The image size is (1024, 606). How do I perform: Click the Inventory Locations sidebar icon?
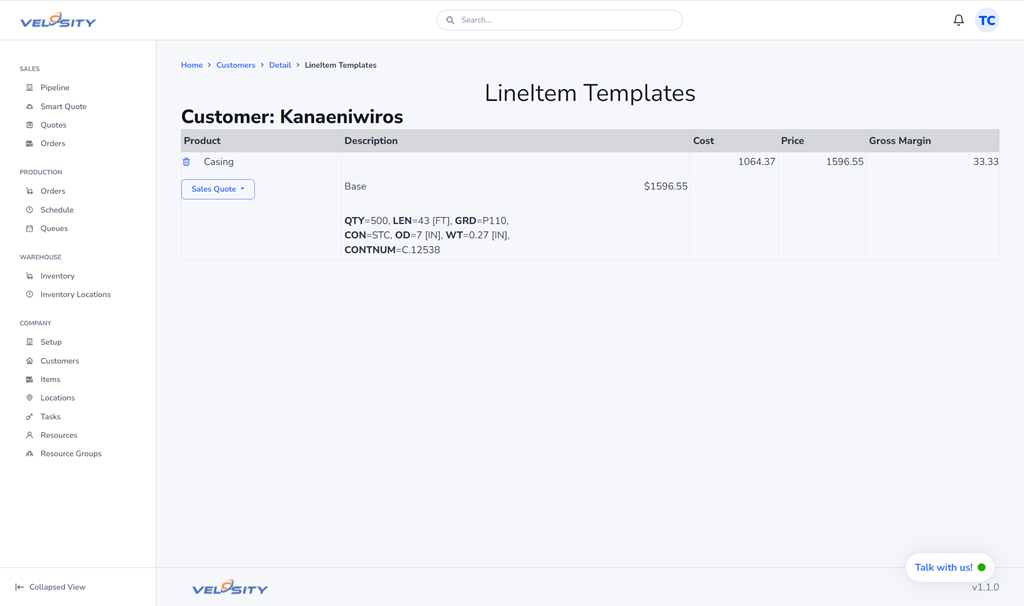tap(29, 295)
